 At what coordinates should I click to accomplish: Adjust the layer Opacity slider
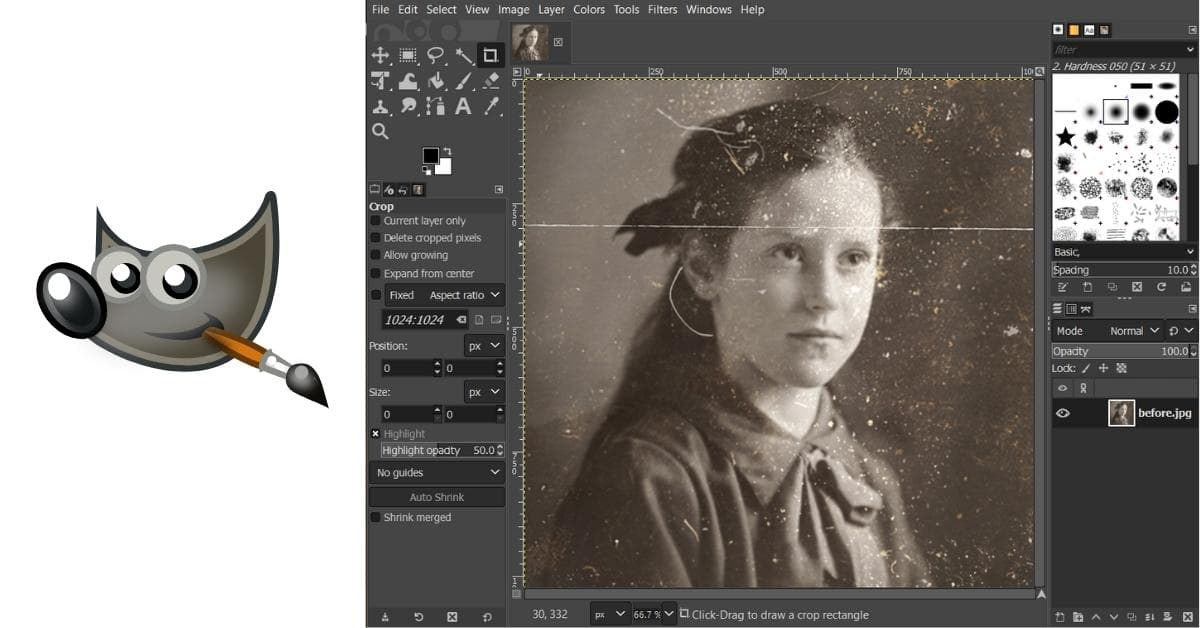1124,351
